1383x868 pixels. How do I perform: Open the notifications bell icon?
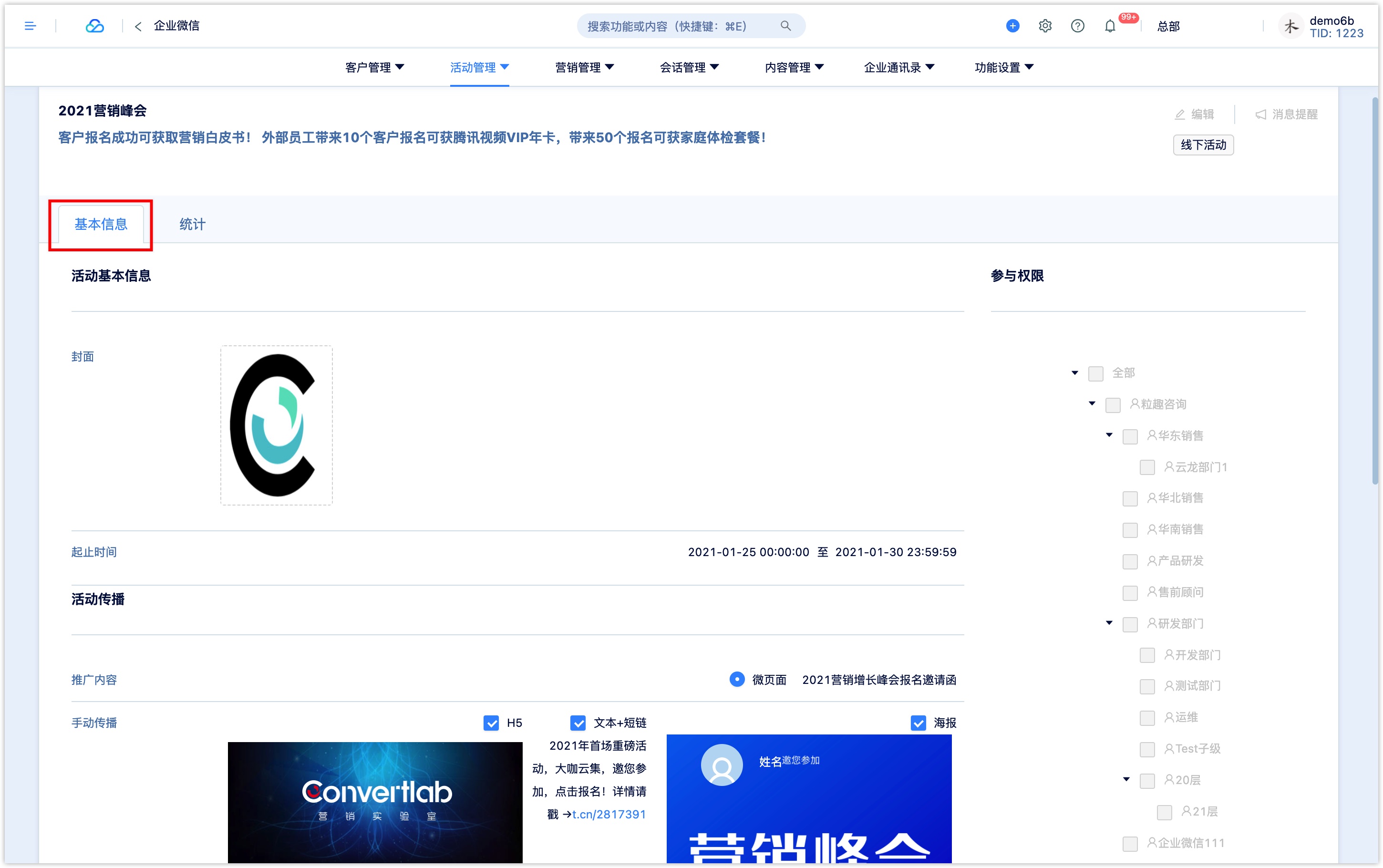[x=1110, y=26]
